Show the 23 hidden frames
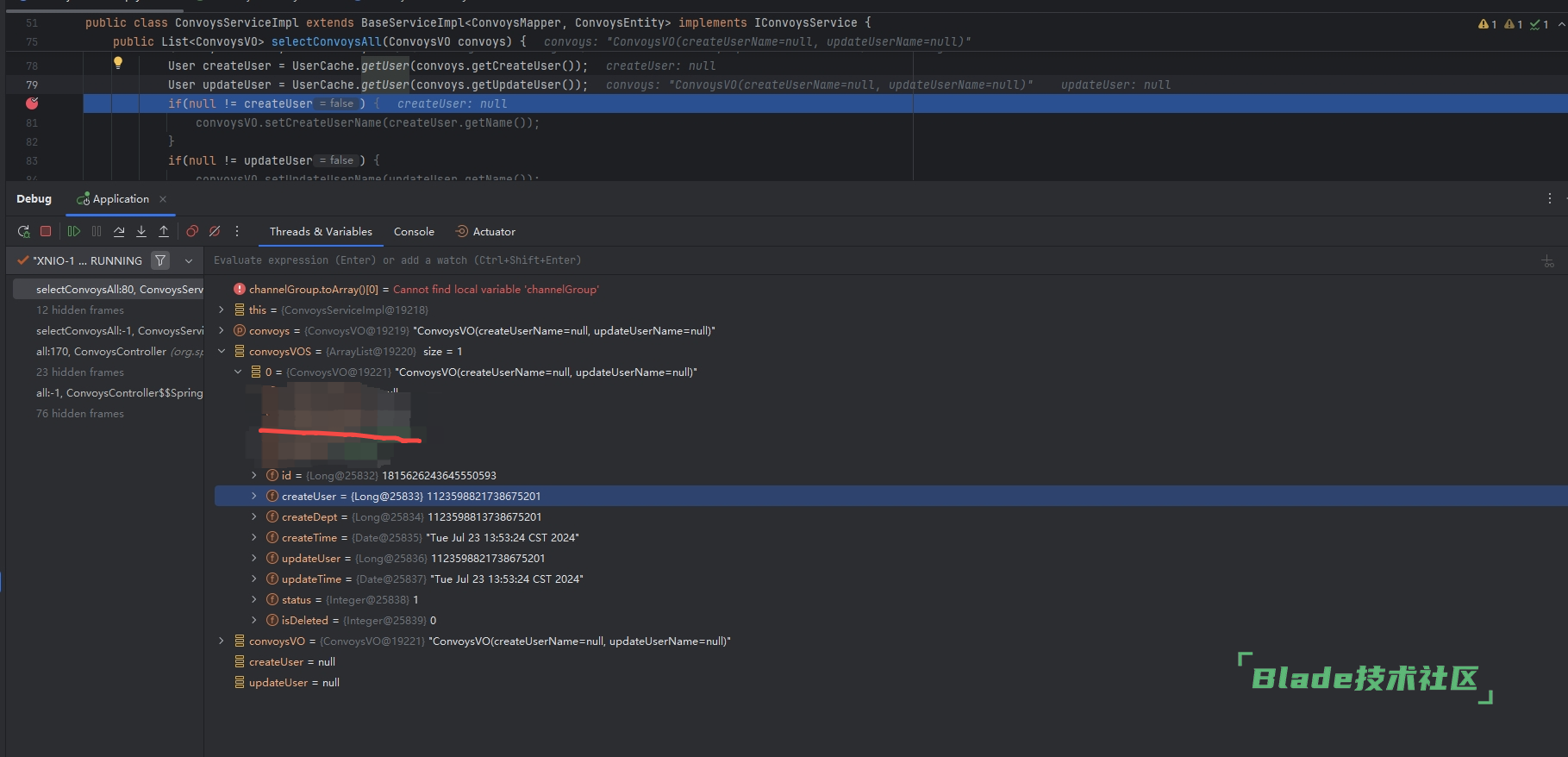This screenshot has width=1568, height=757. [80, 372]
